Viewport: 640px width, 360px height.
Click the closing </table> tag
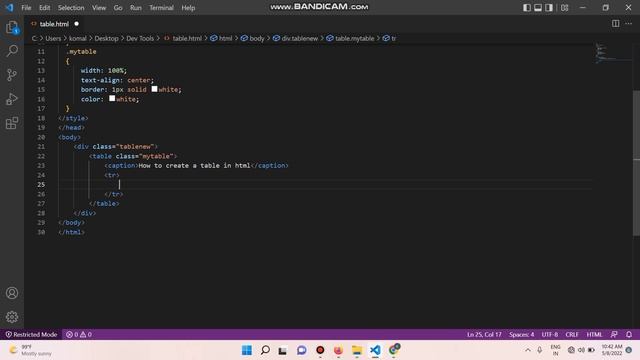pyautogui.click(x=104, y=203)
